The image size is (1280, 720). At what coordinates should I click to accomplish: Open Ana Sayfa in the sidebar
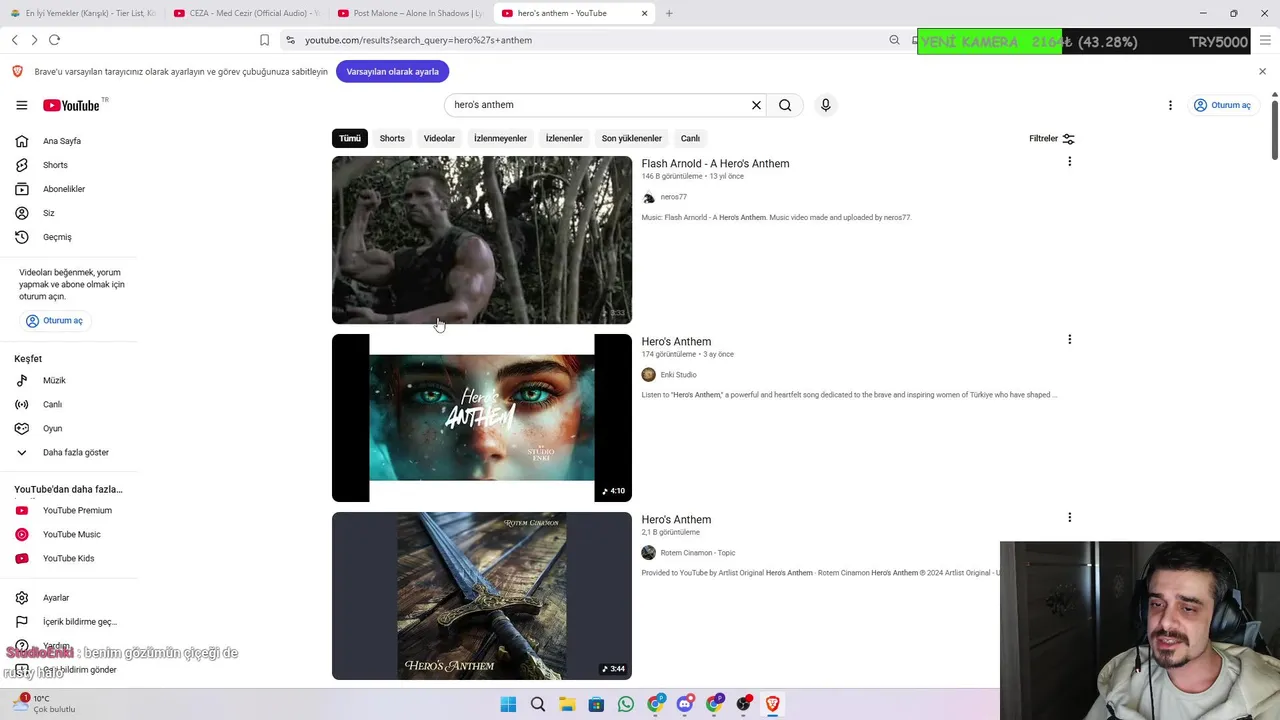(68, 141)
